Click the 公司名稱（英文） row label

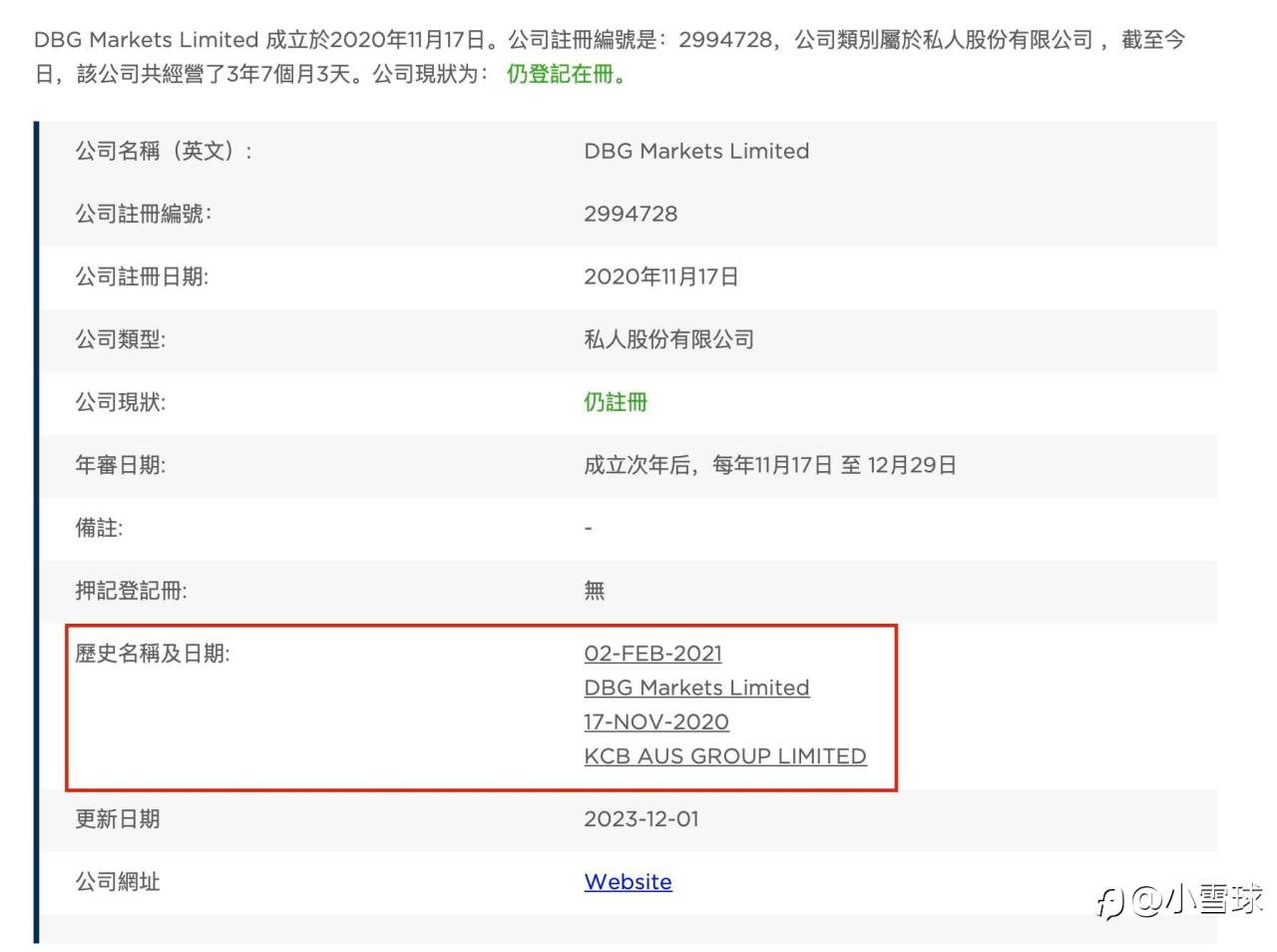[164, 151]
